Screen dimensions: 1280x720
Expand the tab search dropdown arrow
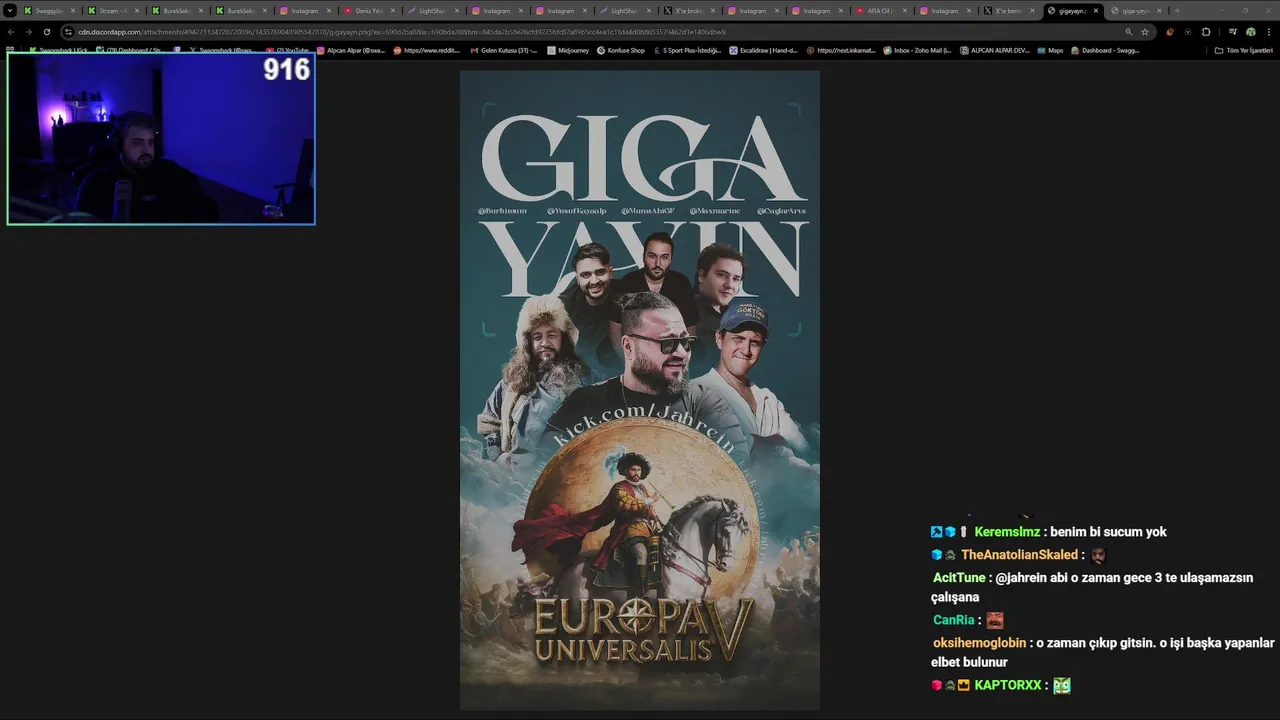coord(10,10)
